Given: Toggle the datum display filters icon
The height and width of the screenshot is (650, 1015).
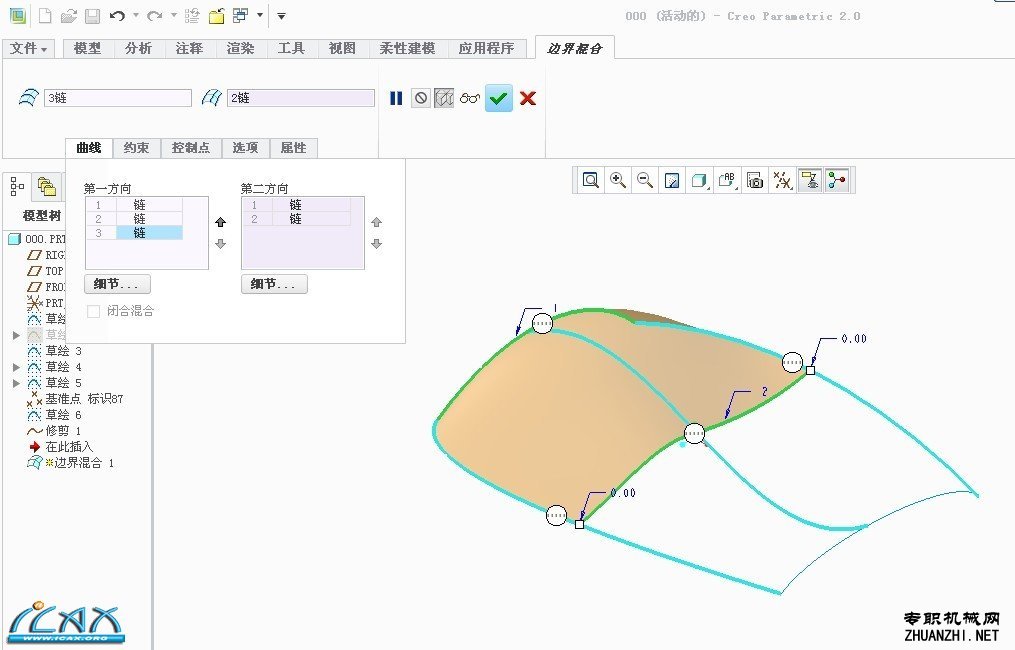Looking at the screenshot, I should 783,180.
